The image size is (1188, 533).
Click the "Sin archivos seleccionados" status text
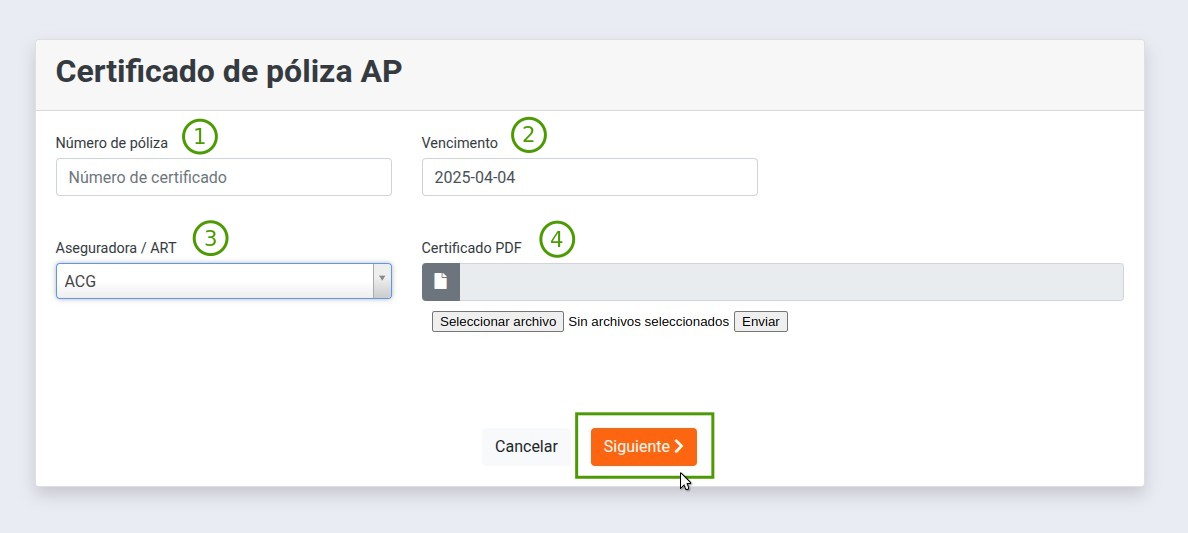[x=648, y=322]
